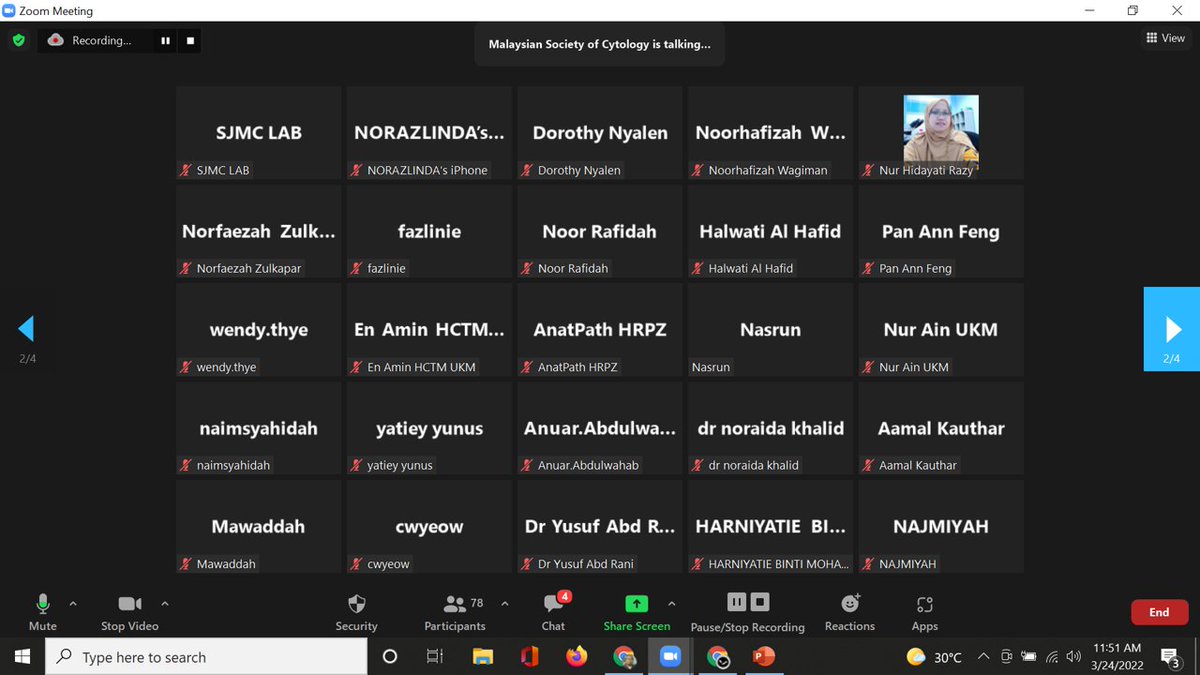This screenshot has width=1200, height=675.
Task: Show hidden system tray icons
Action: tap(983, 657)
